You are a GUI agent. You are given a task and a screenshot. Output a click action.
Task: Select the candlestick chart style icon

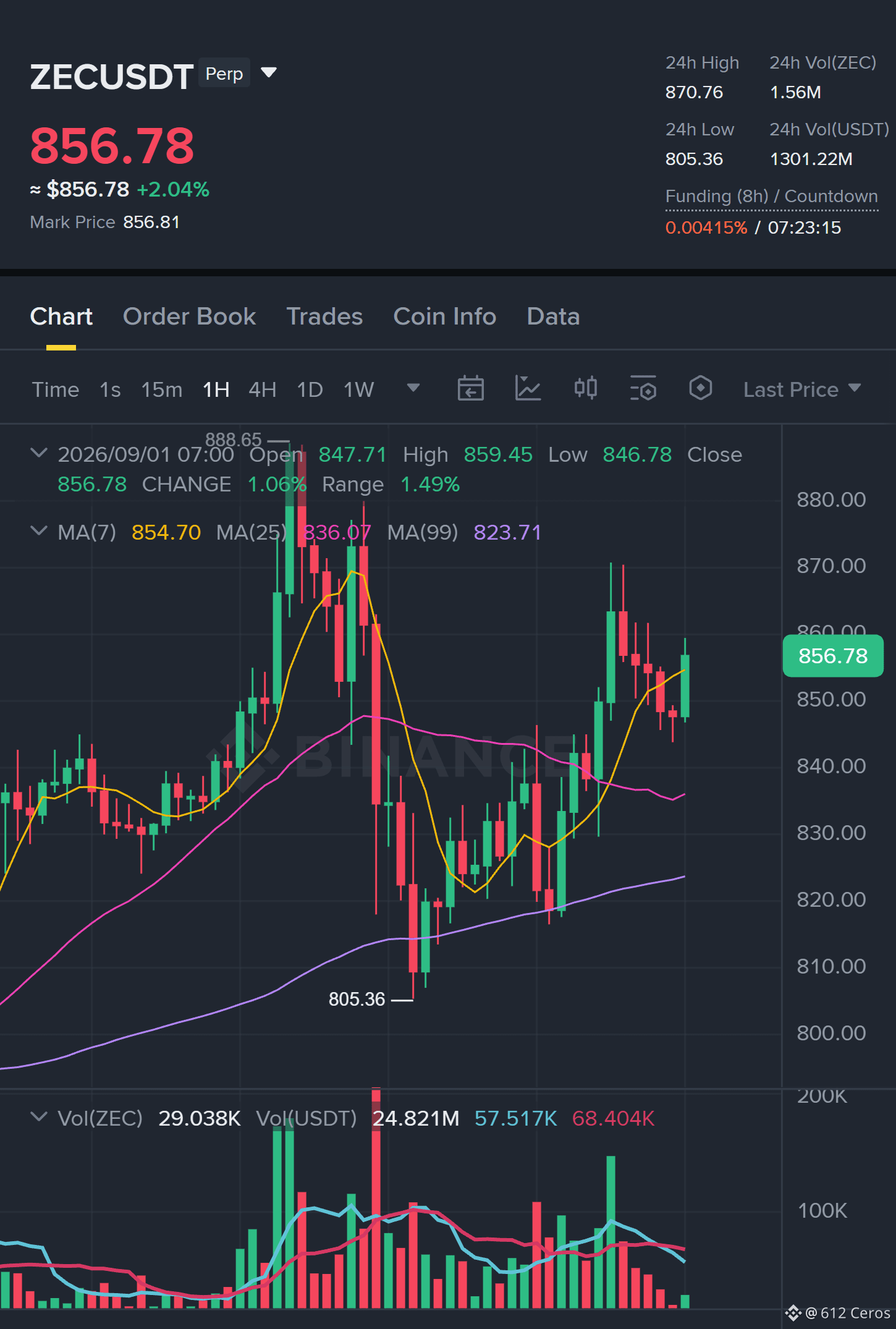585,388
